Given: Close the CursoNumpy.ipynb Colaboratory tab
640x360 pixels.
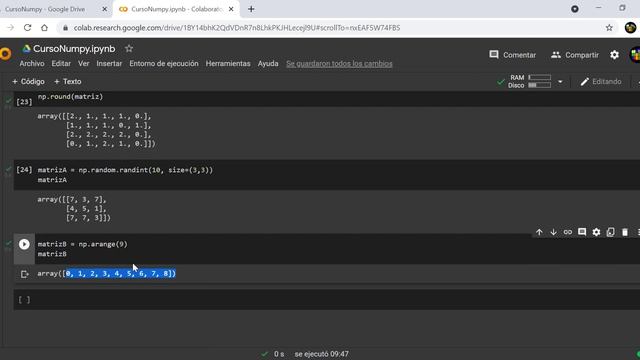Looking at the screenshot, I should (x=231, y=9).
